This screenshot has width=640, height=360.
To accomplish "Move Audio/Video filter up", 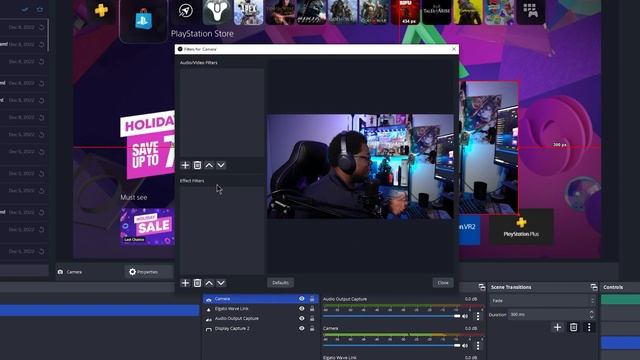I will tap(209, 165).
